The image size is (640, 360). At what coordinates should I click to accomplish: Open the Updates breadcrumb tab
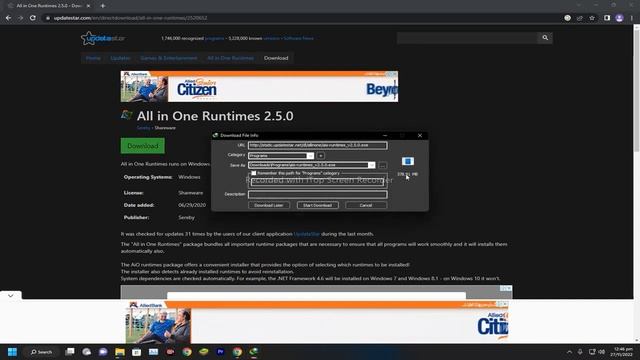(x=120, y=58)
